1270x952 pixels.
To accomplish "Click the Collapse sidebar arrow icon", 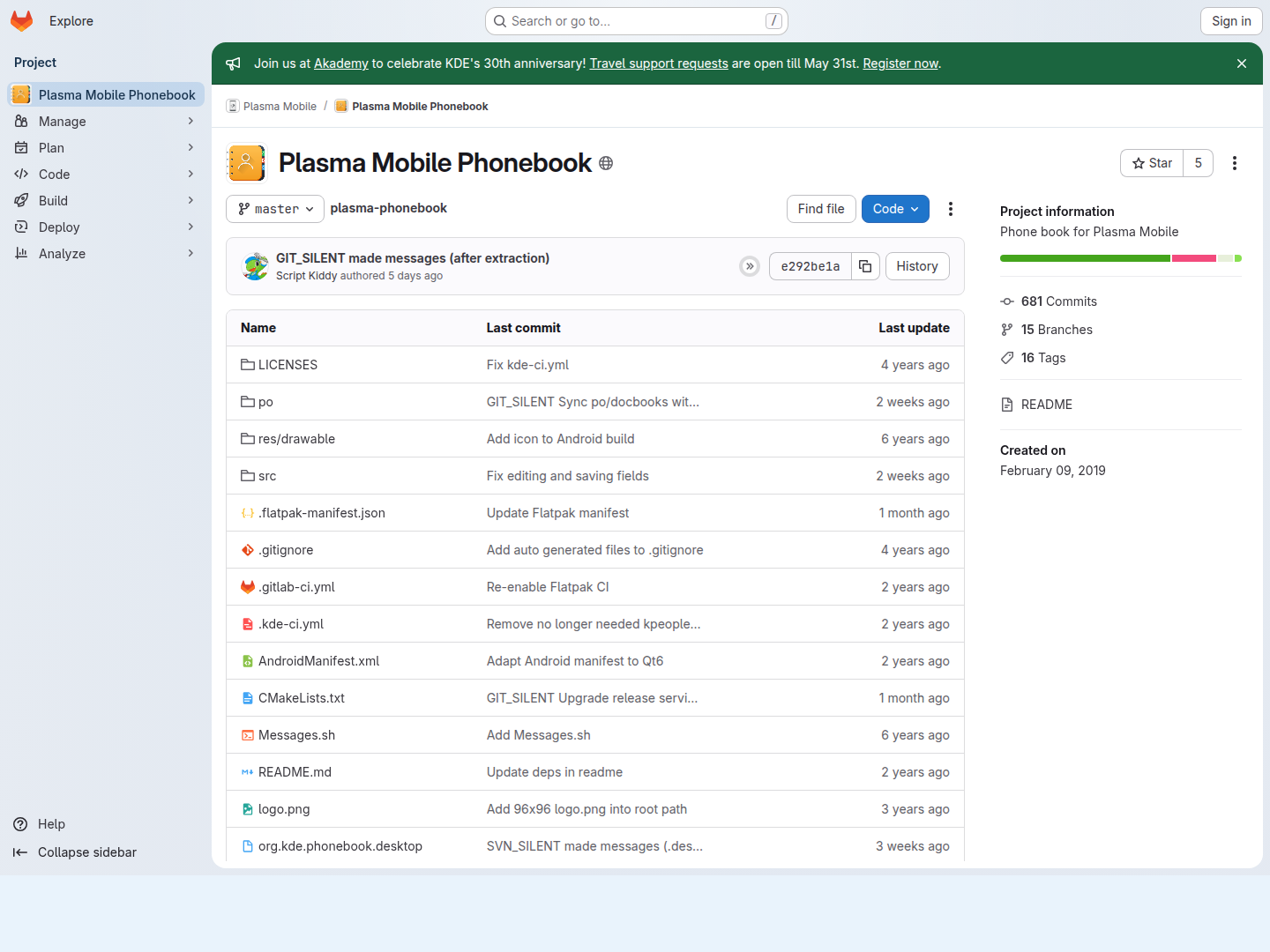I will coord(20,852).
